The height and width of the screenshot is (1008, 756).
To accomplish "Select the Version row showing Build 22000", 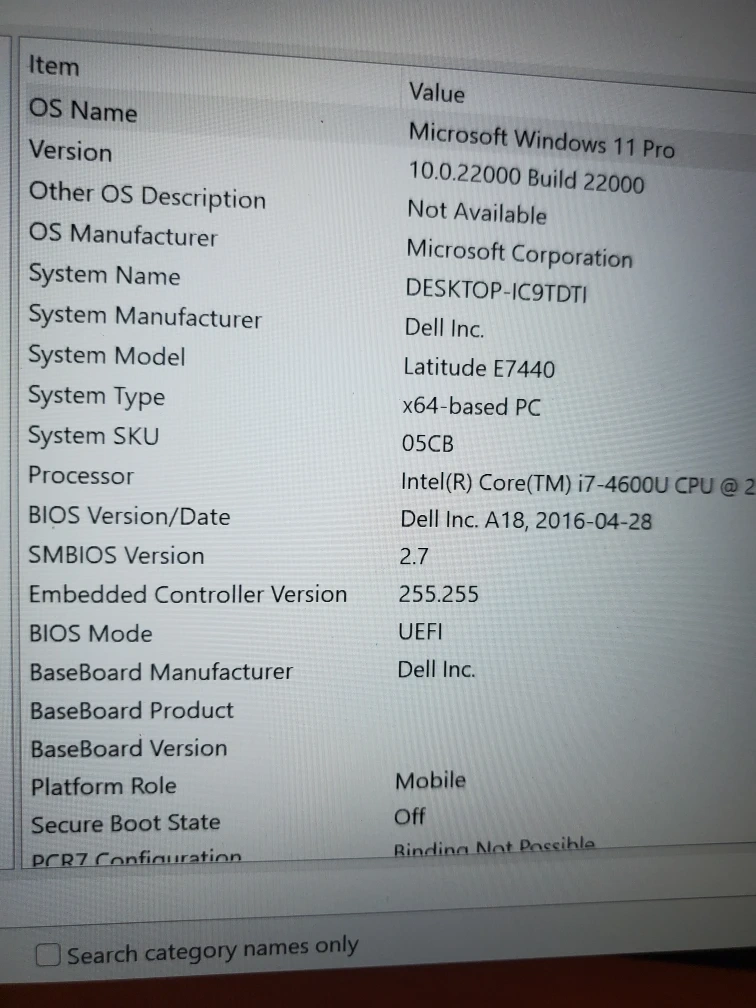I will click(70, 152).
